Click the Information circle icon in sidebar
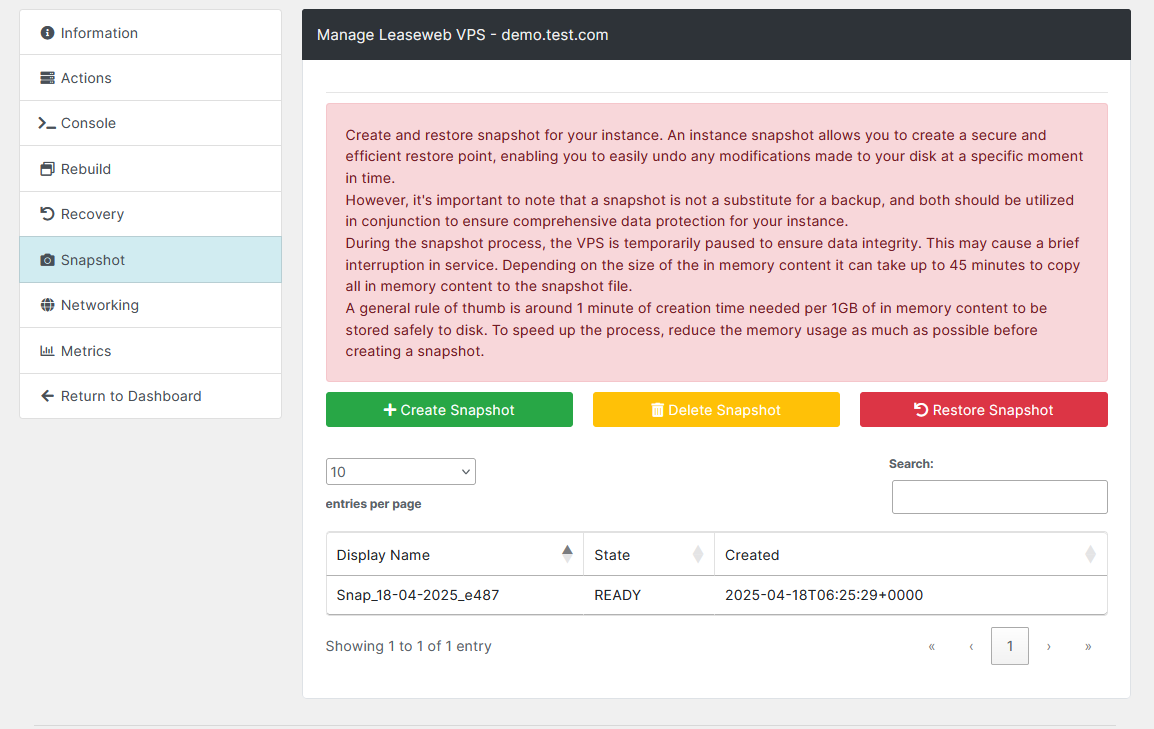The height and width of the screenshot is (729, 1154). point(47,32)
